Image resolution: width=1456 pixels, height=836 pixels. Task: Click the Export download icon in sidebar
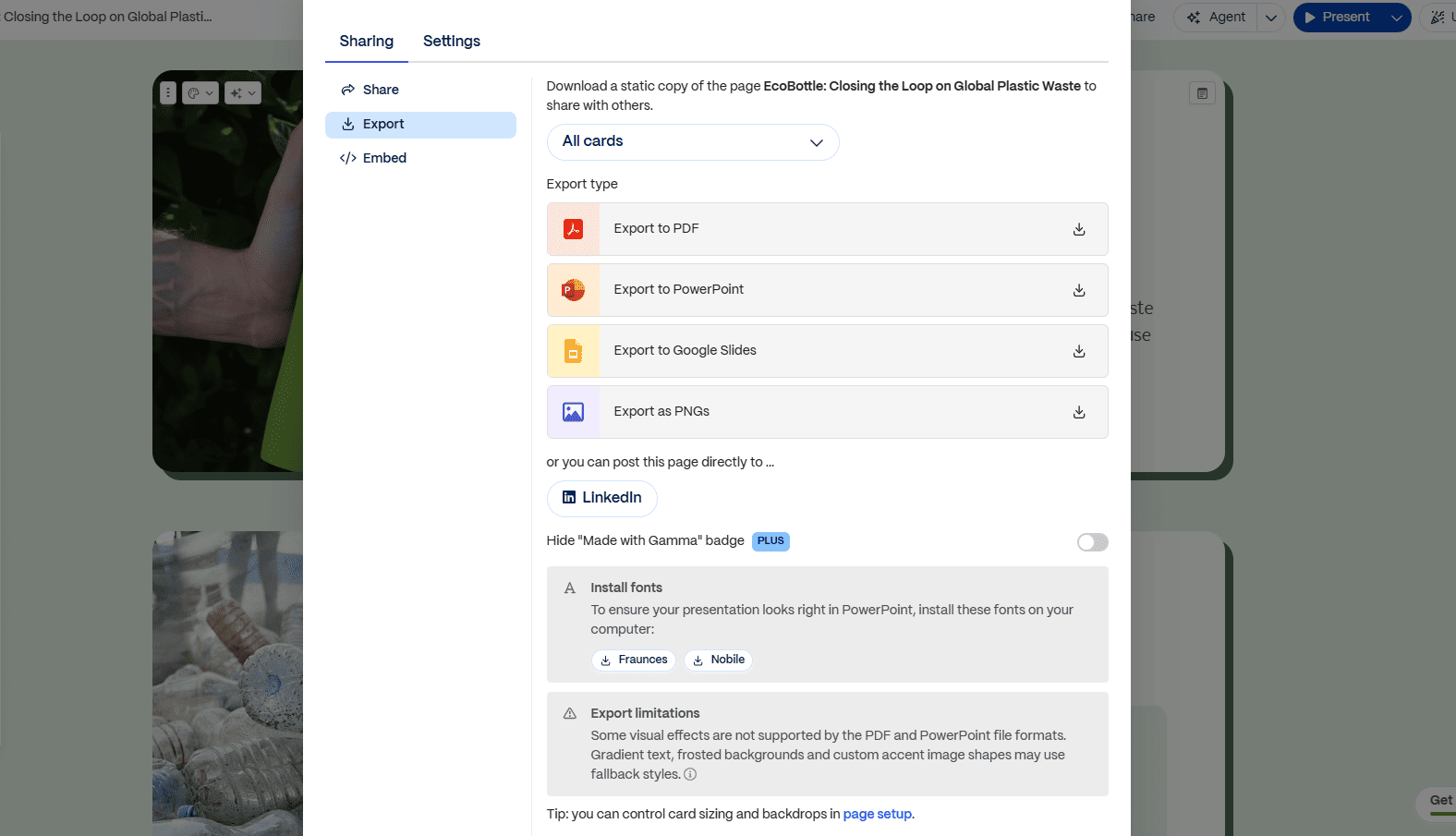[x=347, y=124]
